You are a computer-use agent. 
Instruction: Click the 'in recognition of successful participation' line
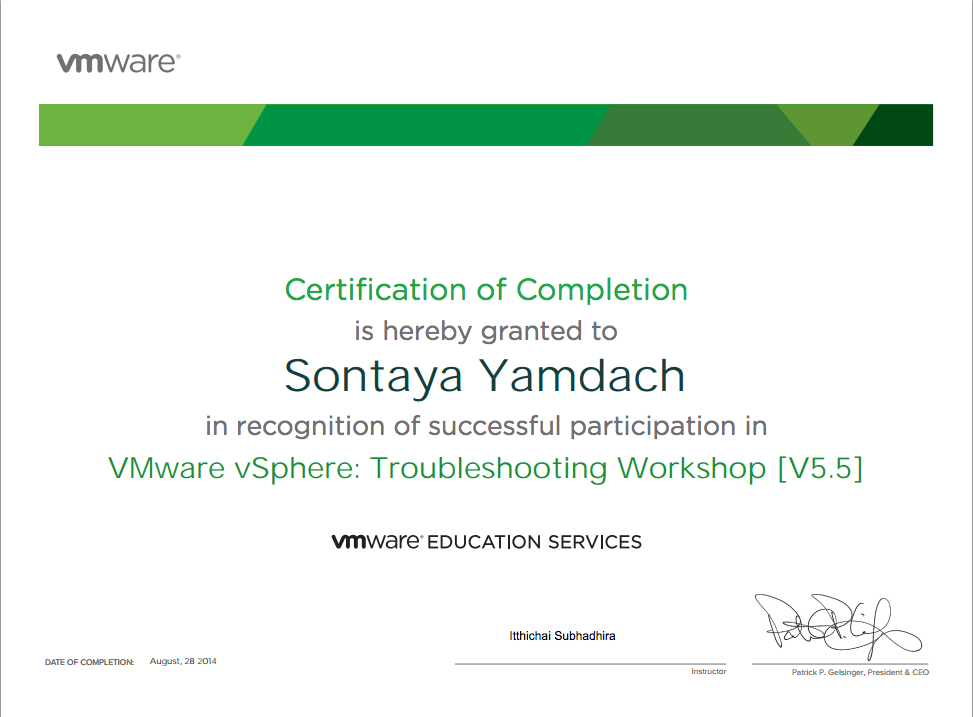coord(486,426)
